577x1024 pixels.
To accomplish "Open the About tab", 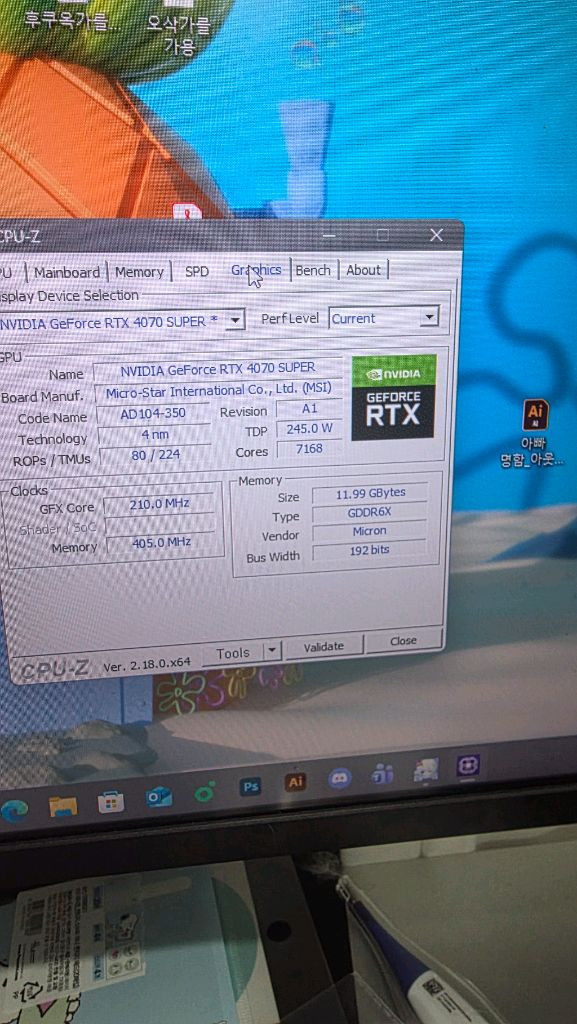I will point(364,270).
